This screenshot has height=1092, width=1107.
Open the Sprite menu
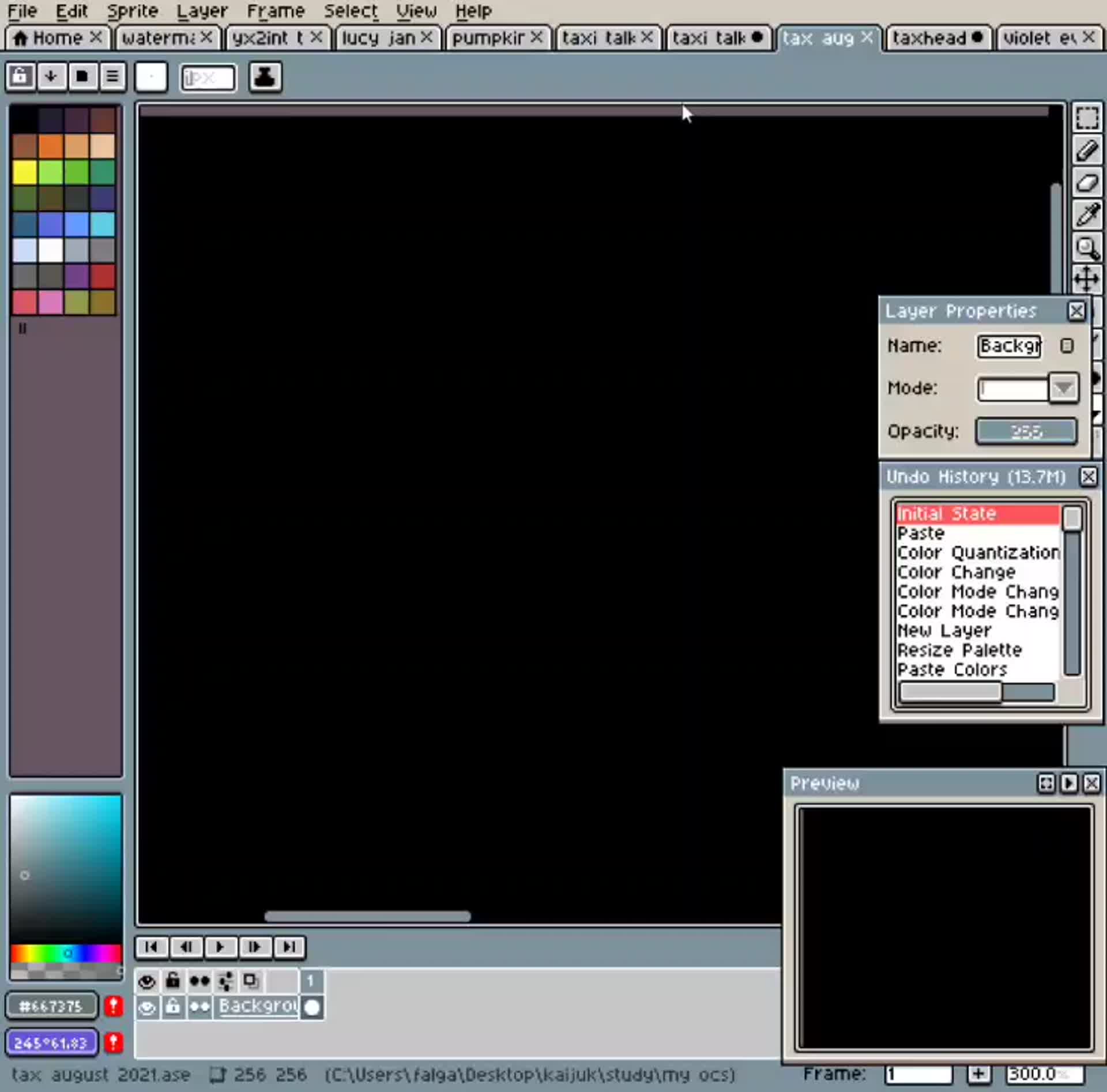pos(133,11)
